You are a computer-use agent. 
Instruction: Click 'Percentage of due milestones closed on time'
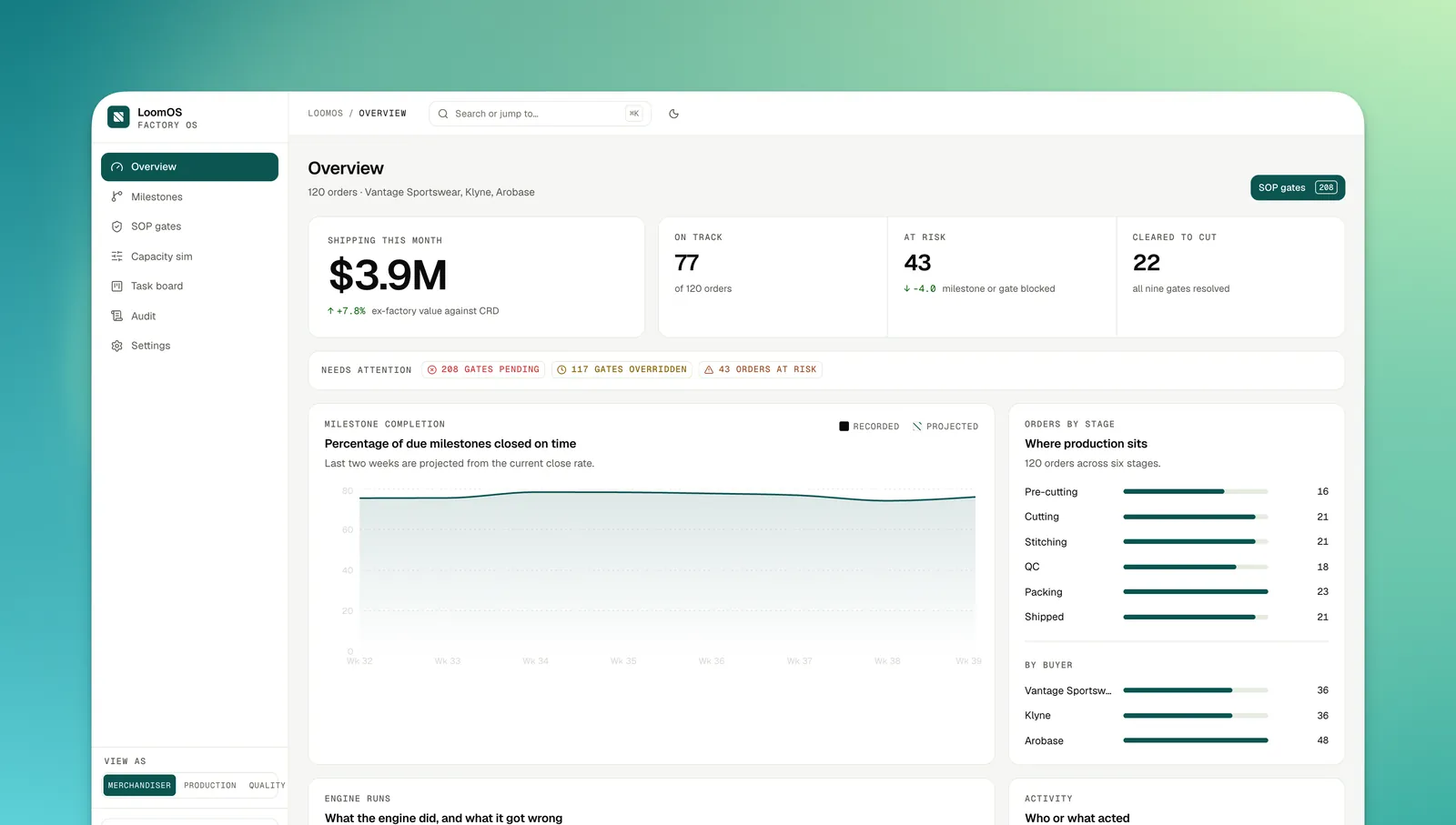(x=450, y=444)
